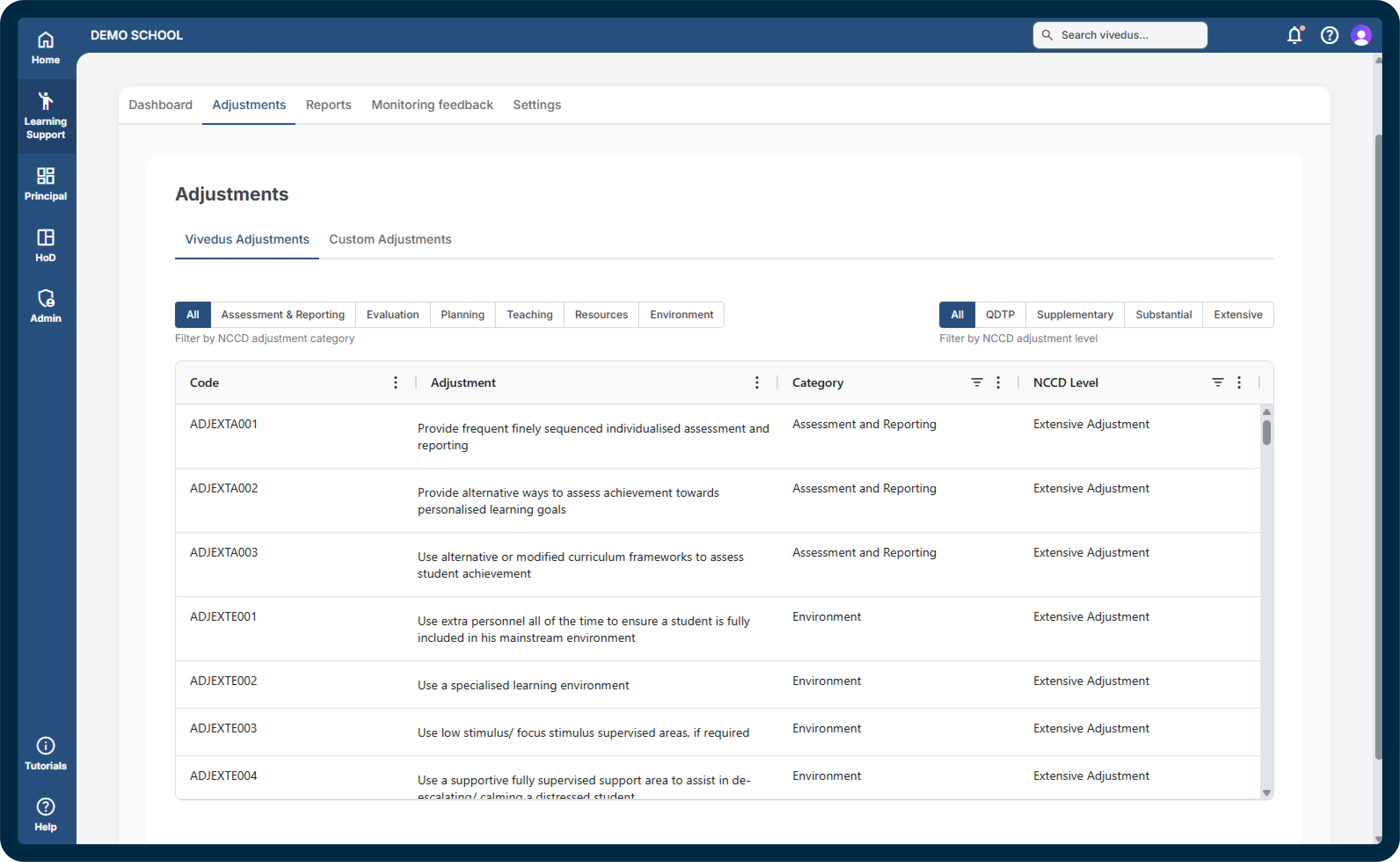Viewport: 1400px width, 862px height.
Task: Toggle the Environment category filter
Action: [681, 315]
